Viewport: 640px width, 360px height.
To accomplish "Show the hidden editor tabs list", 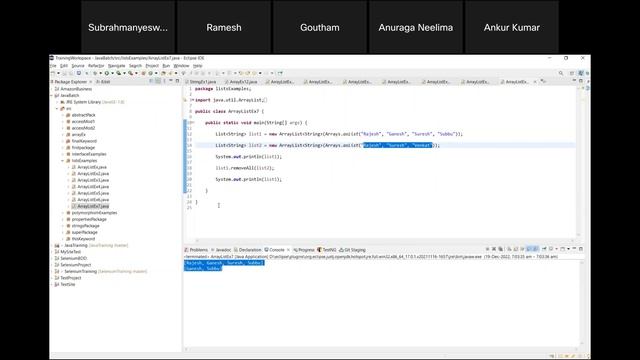I will pyautogui.click(x=543, y=81).
